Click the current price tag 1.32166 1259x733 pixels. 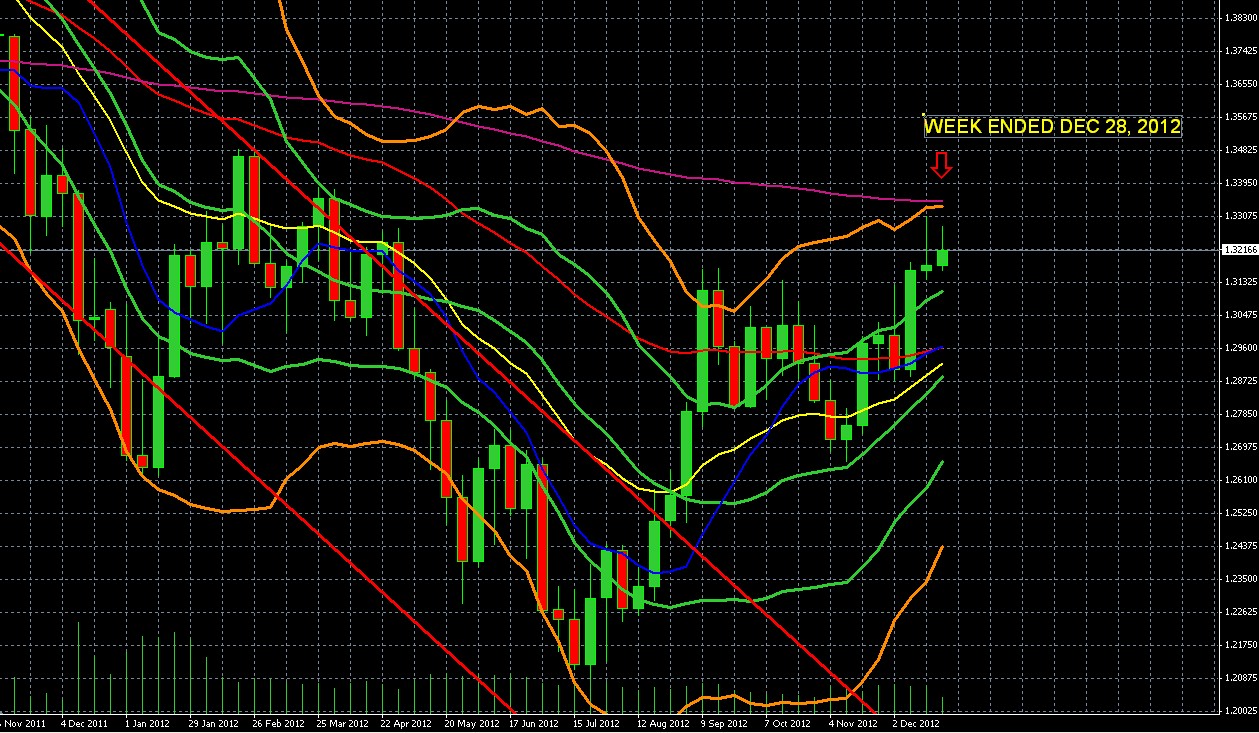(1240, 250)
